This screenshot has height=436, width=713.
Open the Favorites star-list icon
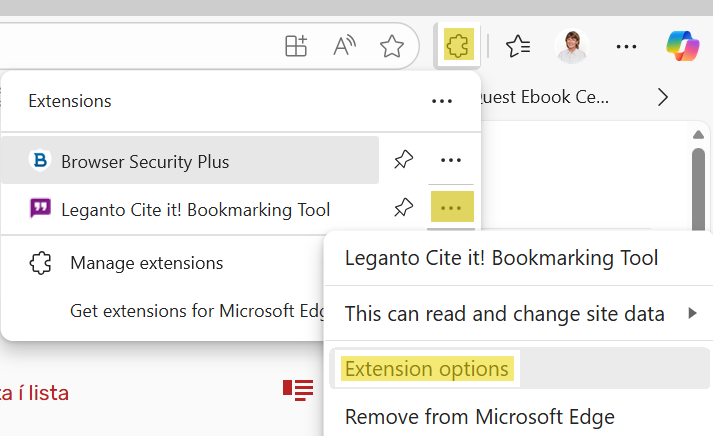[518, 46]
